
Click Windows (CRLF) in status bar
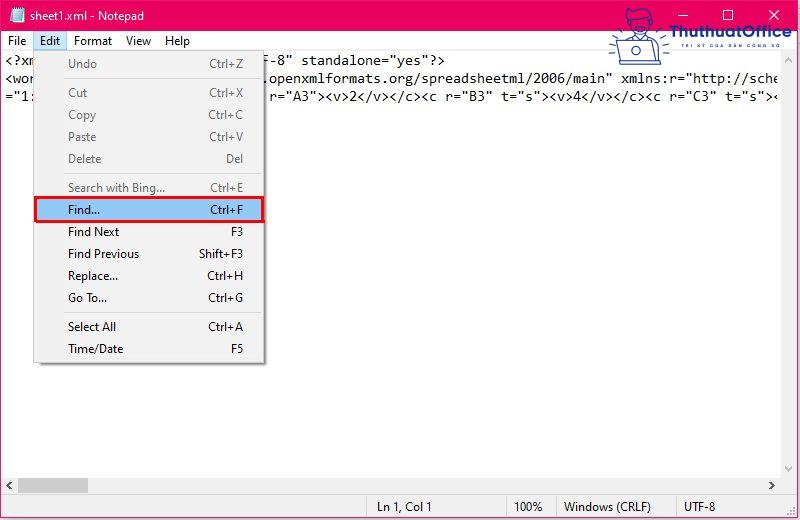607,507
